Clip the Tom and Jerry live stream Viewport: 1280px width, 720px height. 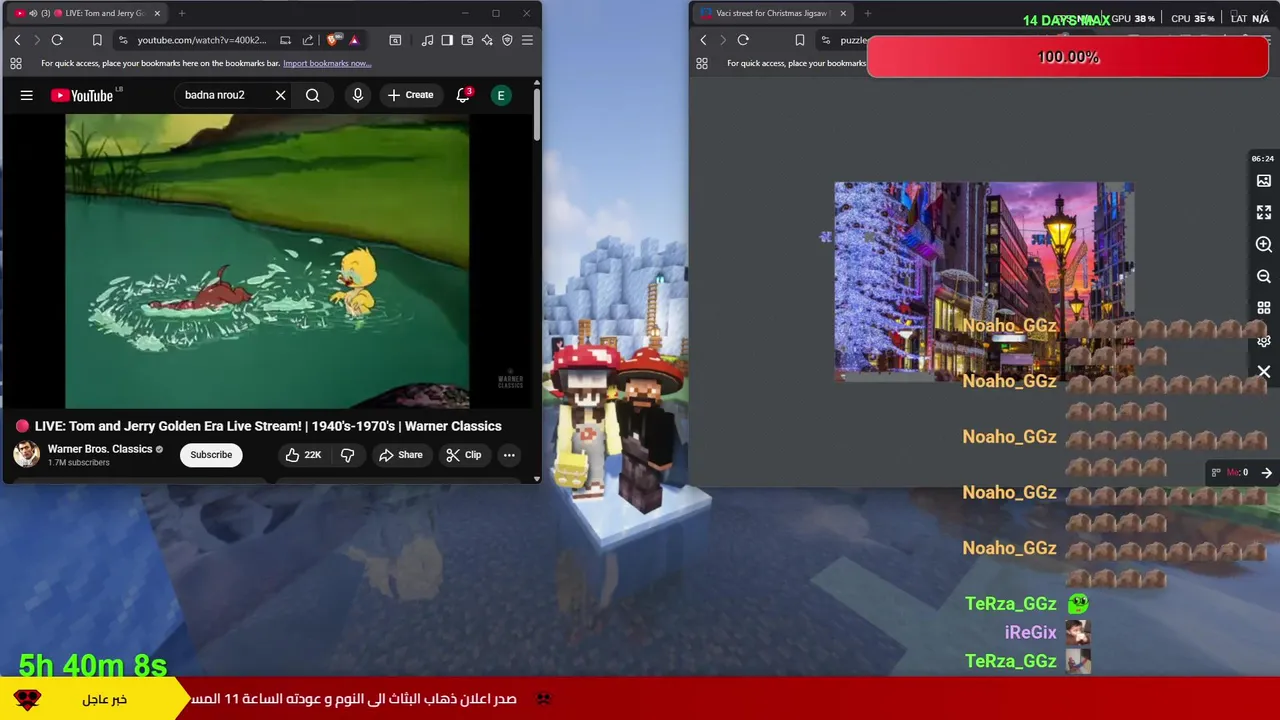tap(463, 455)
